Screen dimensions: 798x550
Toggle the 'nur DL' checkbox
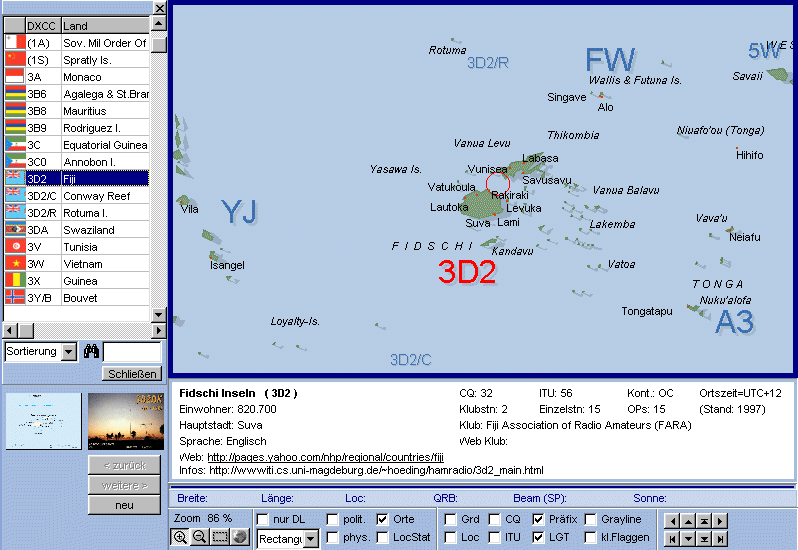[x=263, y=520]
